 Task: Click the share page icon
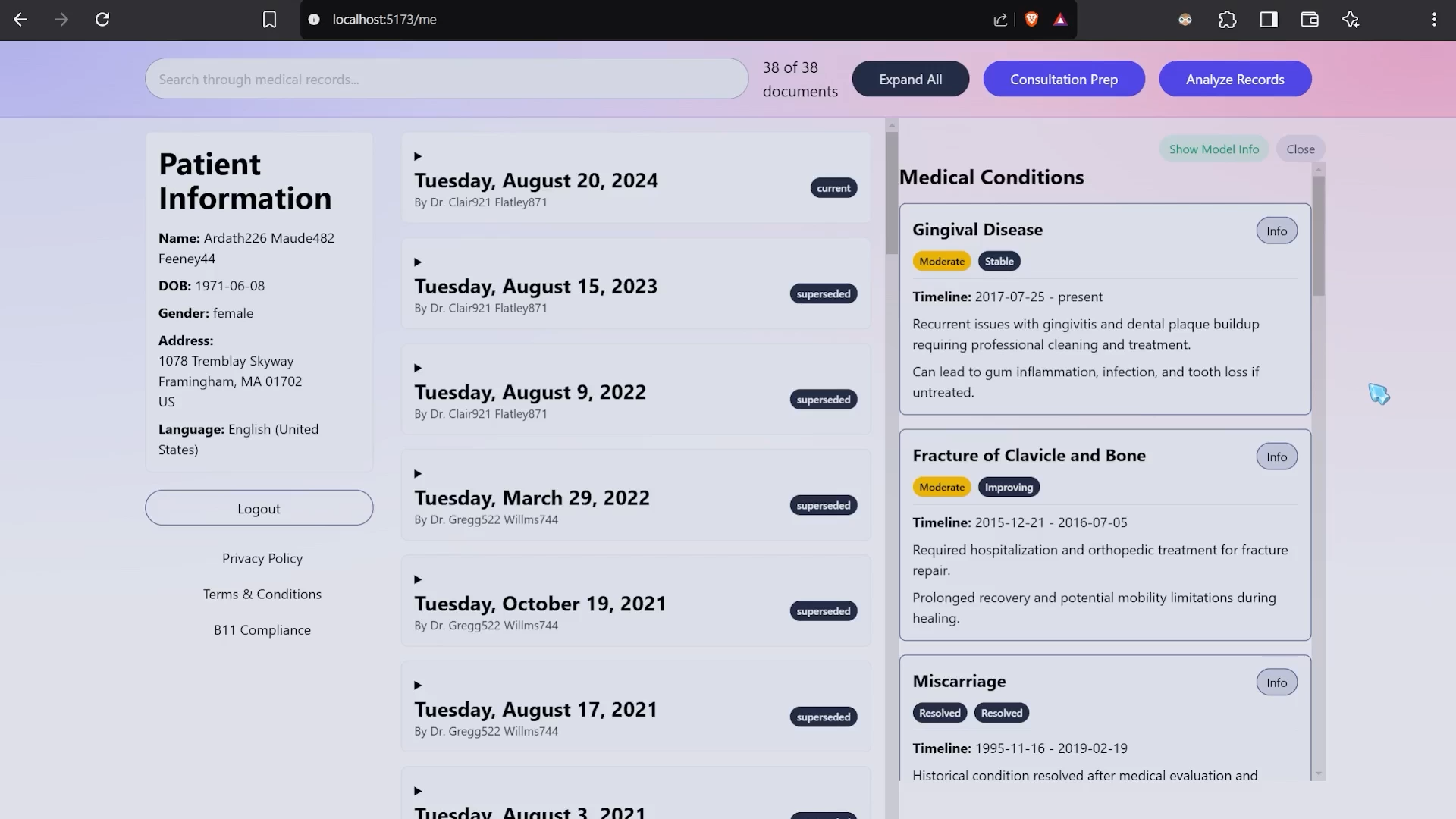click(1000, 20)
